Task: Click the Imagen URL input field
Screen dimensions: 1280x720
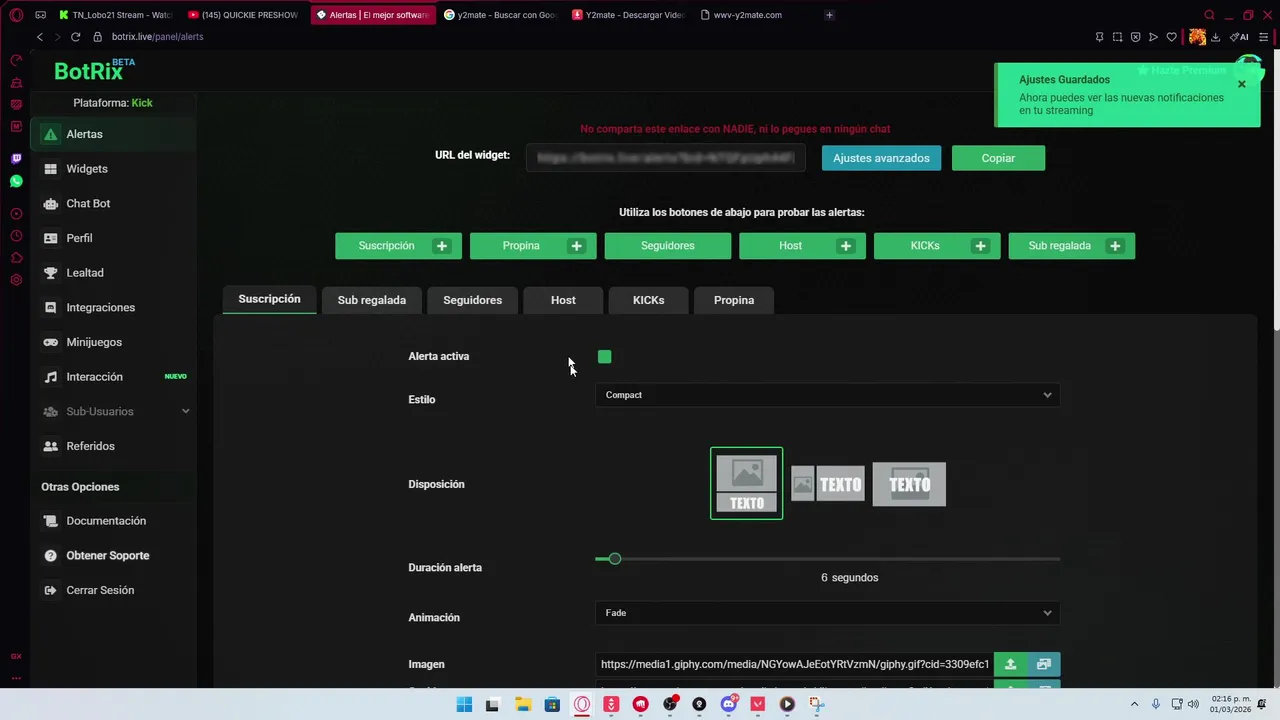Action: point(795,664)
